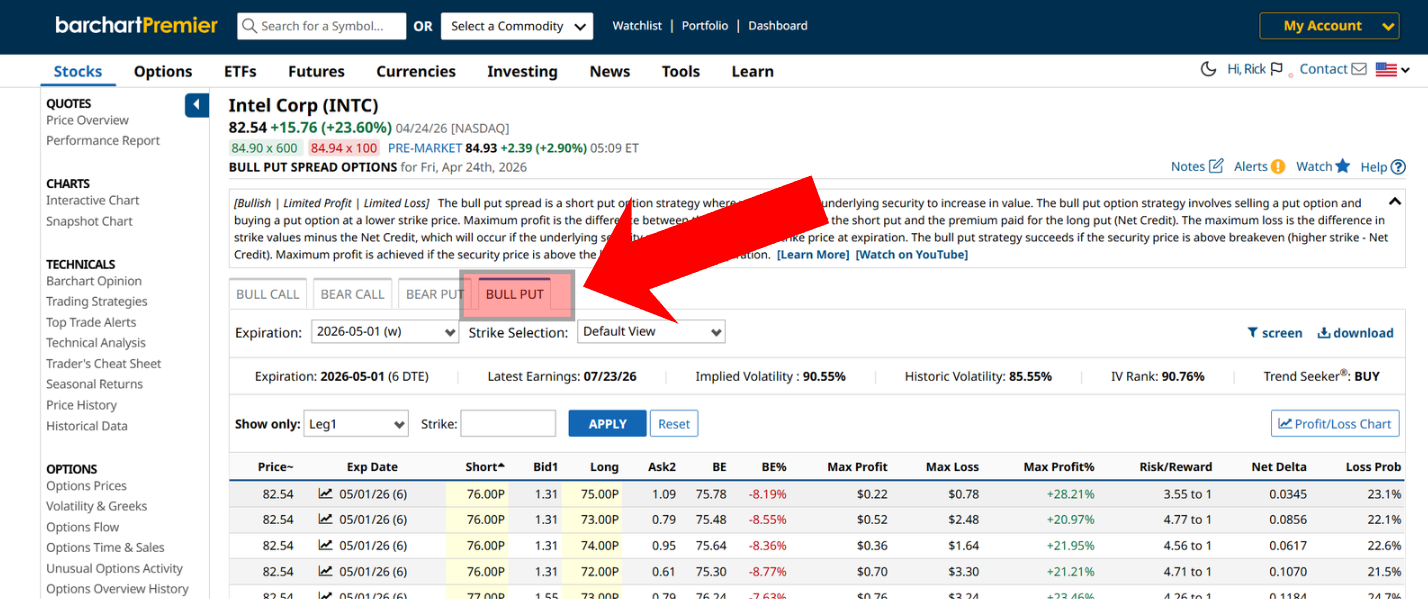Open the Show only Leg1 dropdown
The image size is (1428, 610).
pyautogui.click(x=356, y=424)
